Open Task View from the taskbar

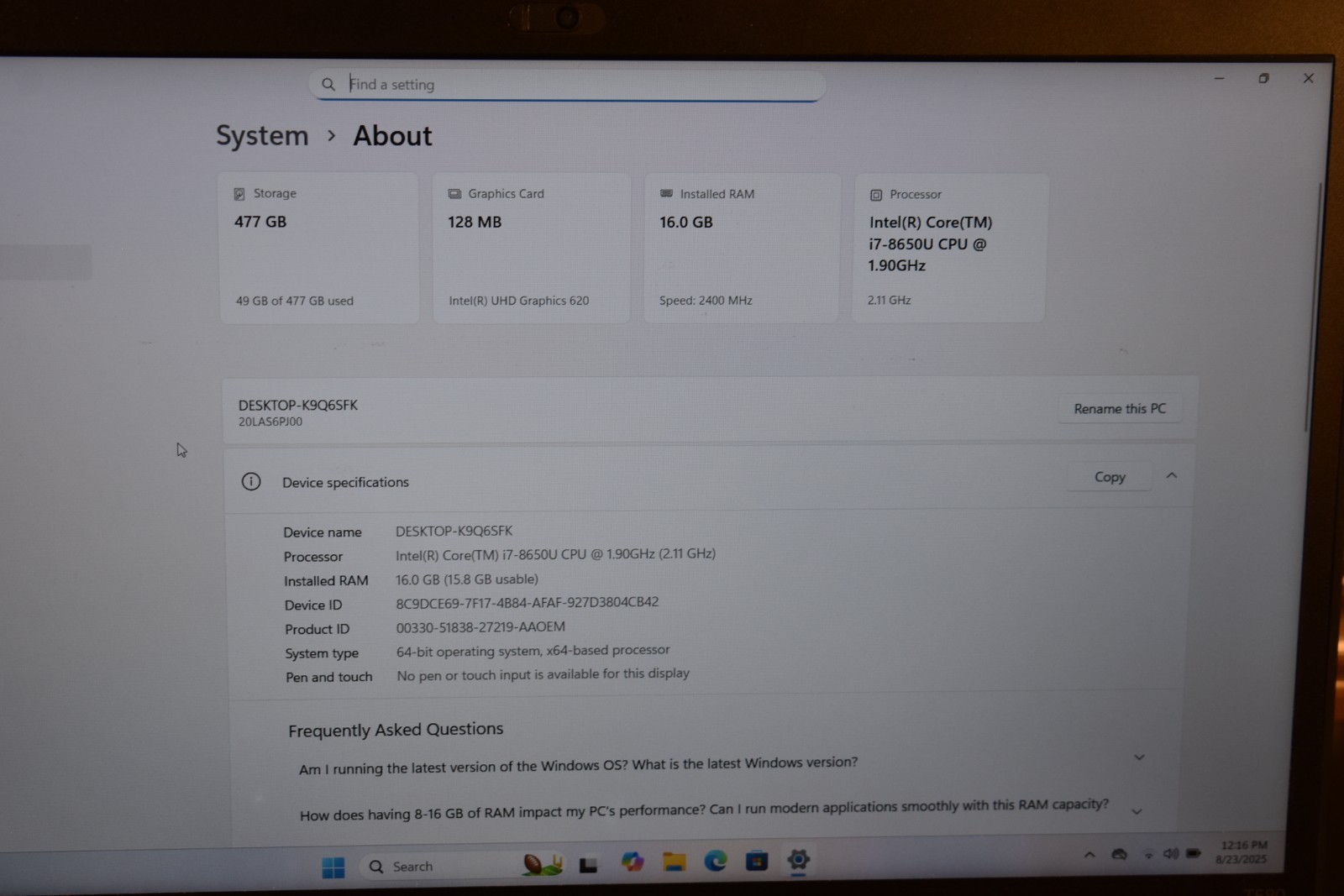[588, 865]
